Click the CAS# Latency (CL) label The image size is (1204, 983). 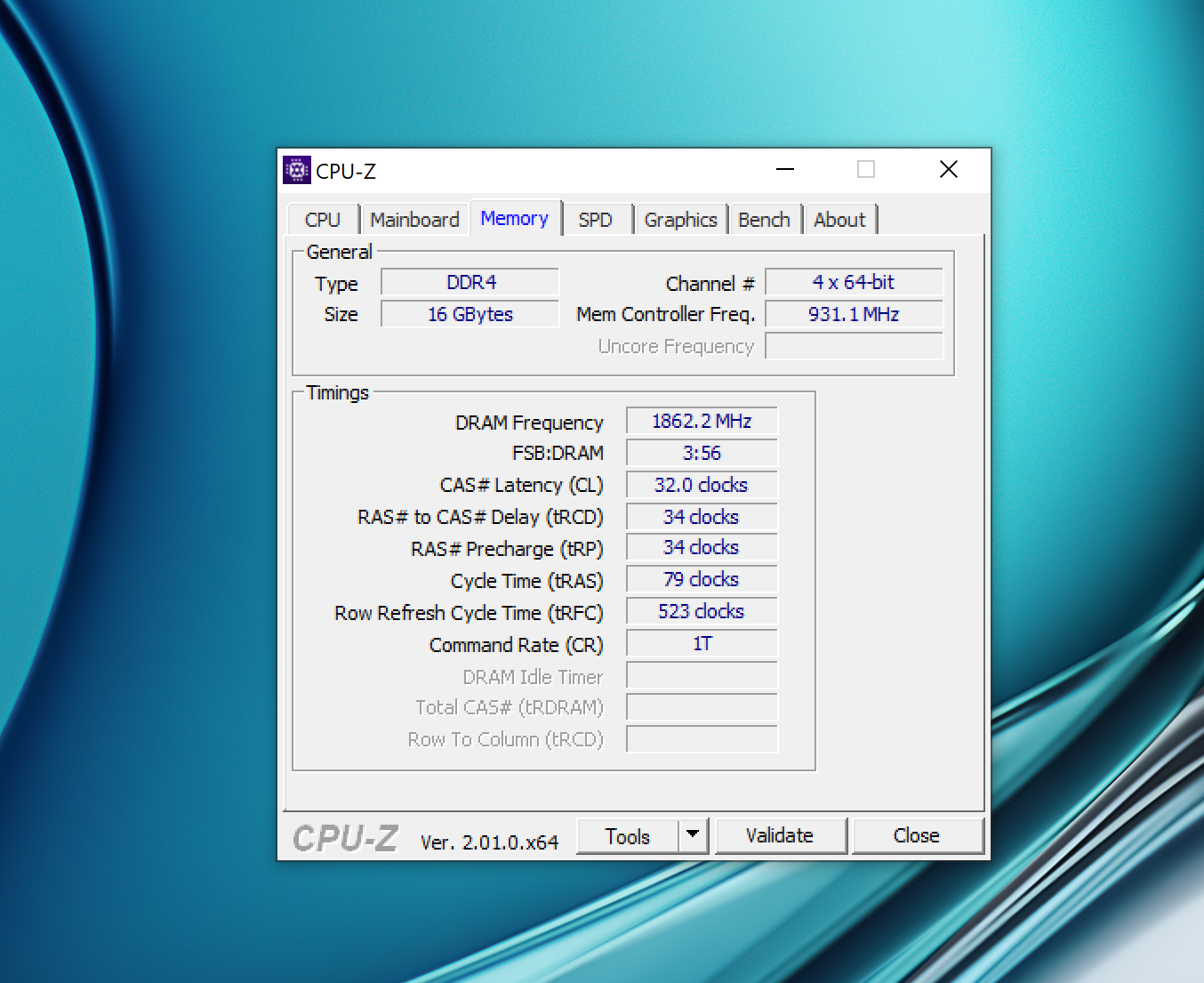521,485
